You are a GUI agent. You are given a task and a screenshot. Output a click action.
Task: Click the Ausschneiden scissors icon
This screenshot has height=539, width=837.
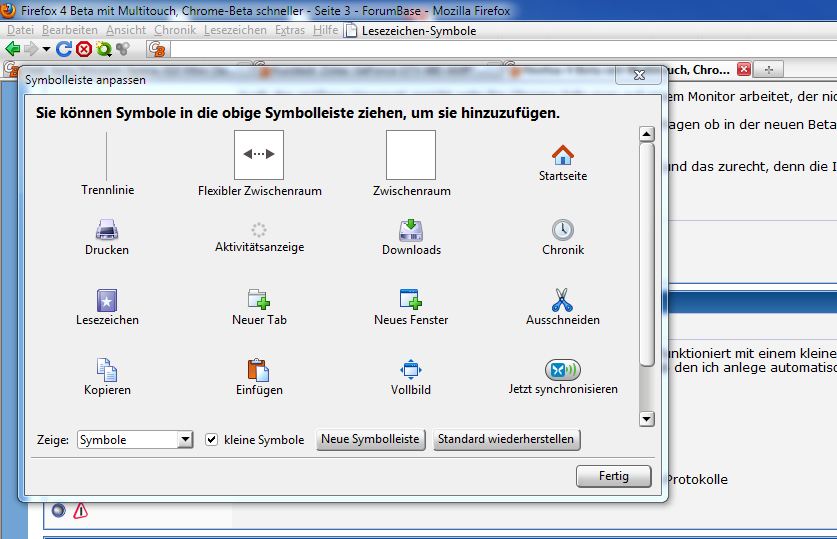click(563, 300)
